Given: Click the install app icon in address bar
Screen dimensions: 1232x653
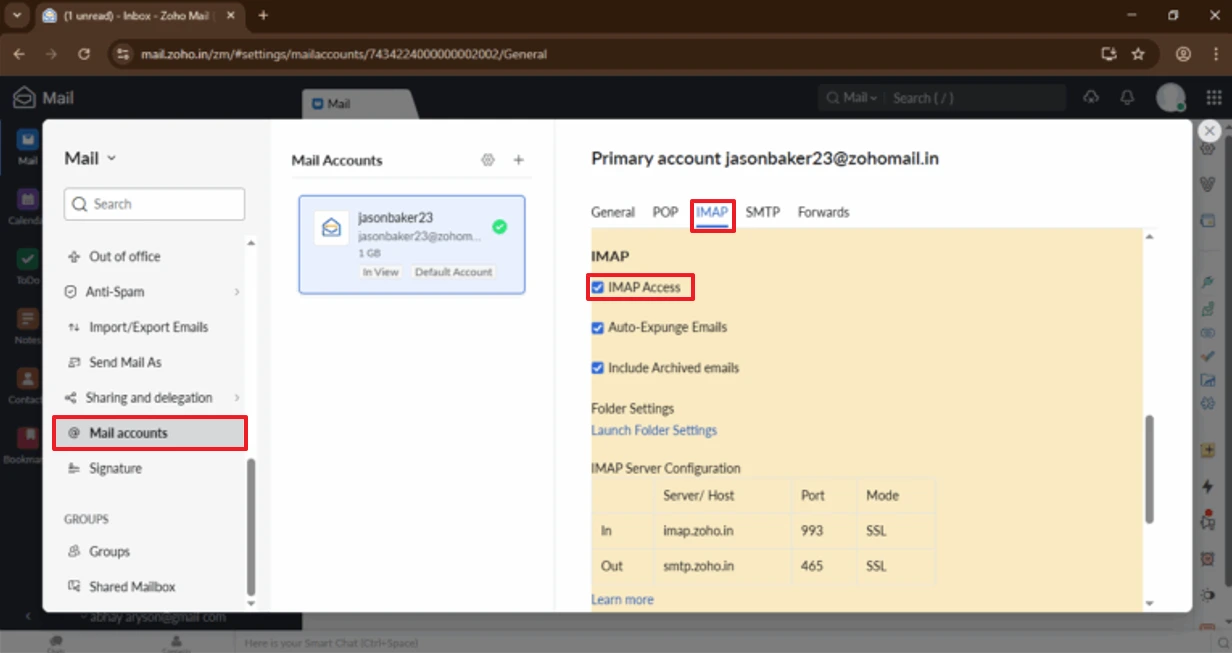Looking at the screenshot, I should [x=1108, y=54].
